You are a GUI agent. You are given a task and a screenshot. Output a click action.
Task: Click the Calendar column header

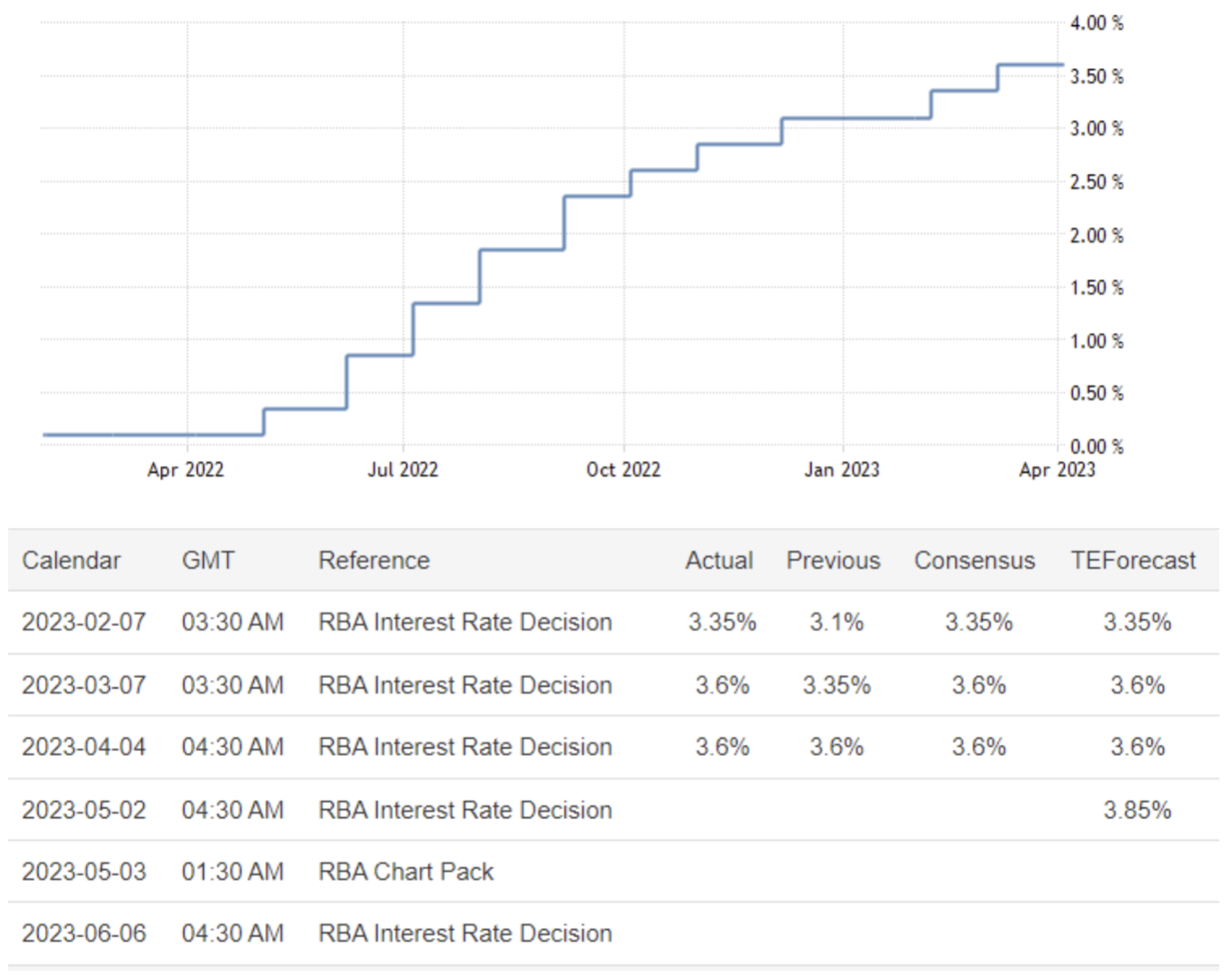[x=71, y=561]
